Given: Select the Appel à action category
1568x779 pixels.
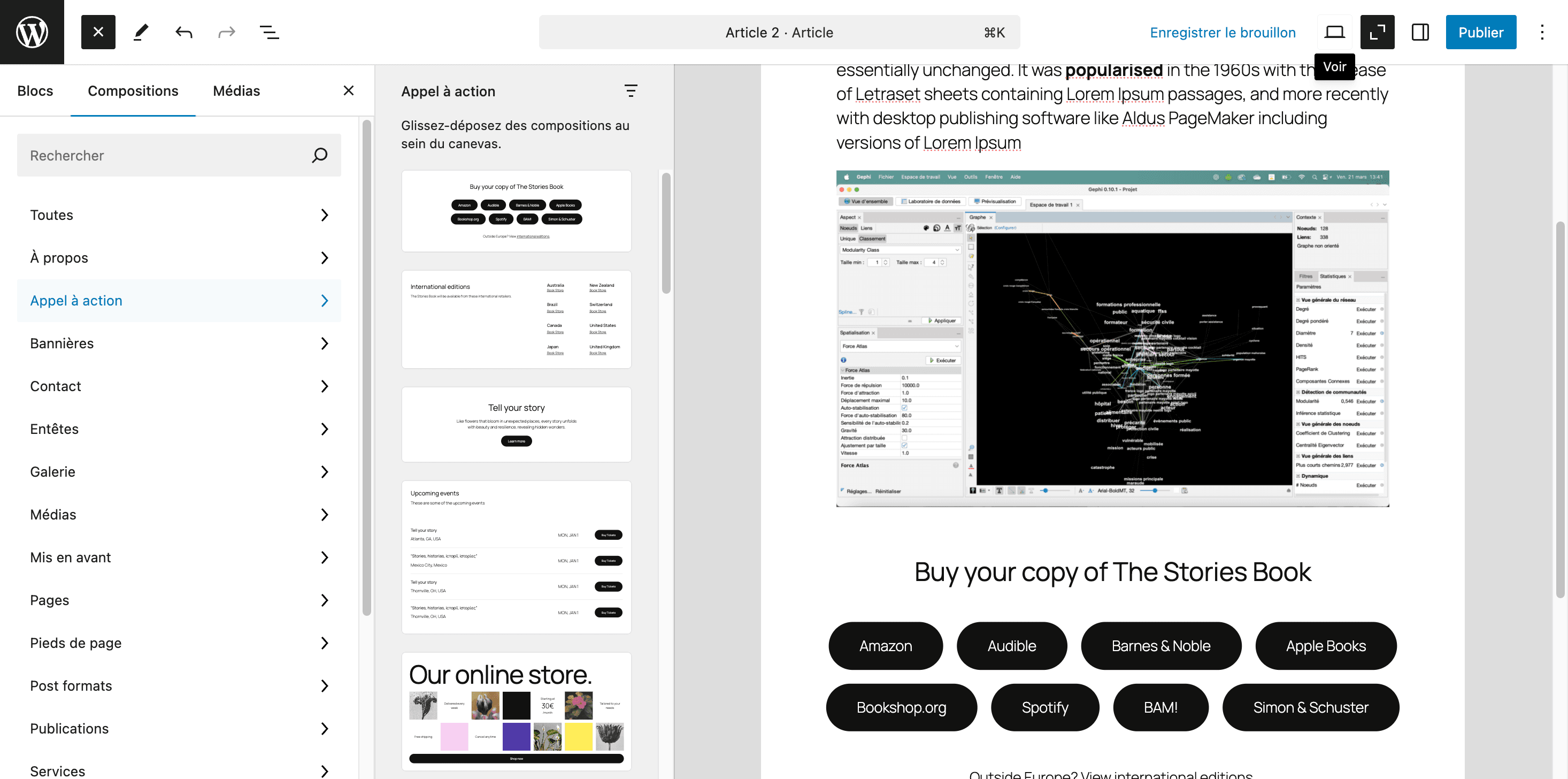Looking at the screenshot, I should (179, 300).
